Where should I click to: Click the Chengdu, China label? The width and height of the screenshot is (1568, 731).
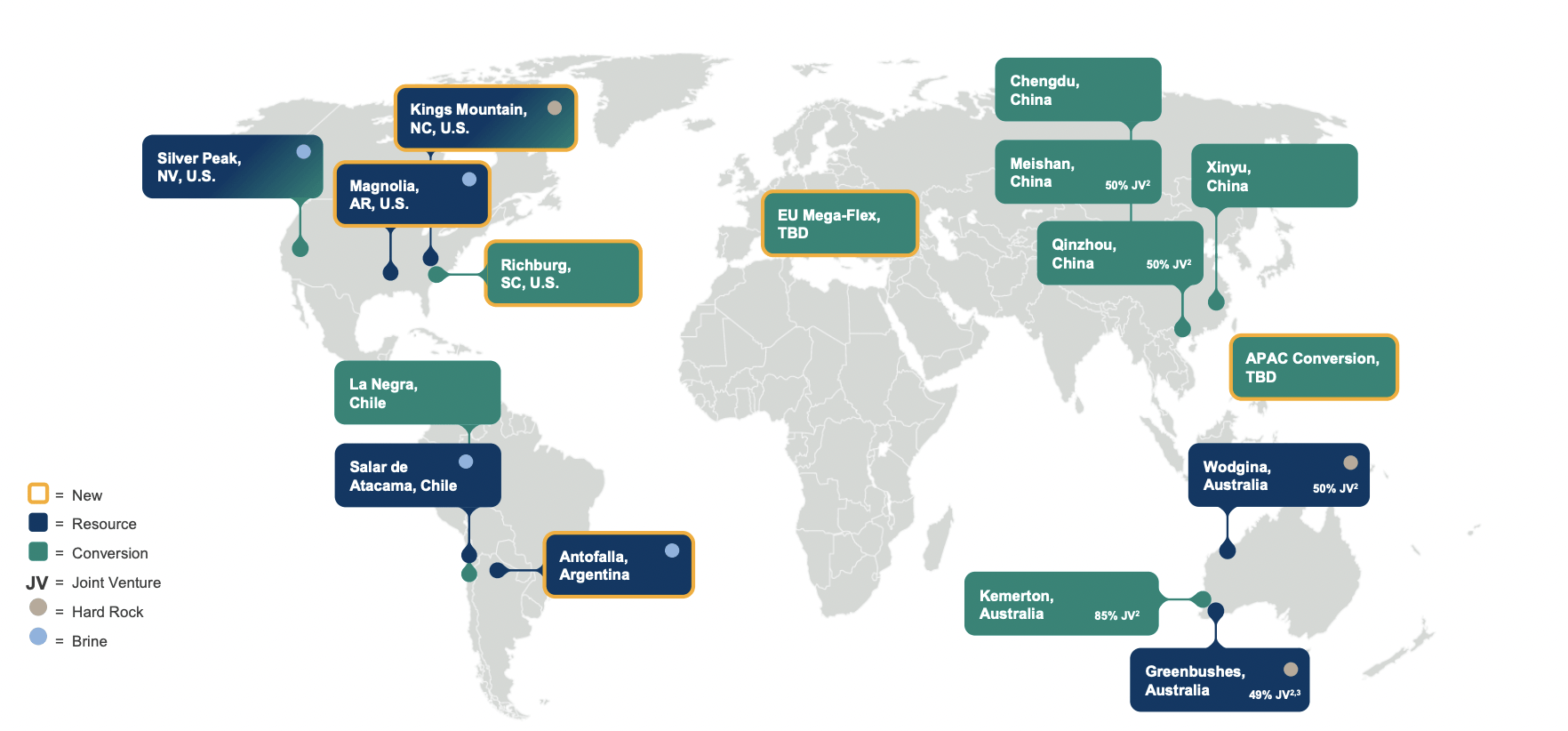click(x=1078, y=90)
